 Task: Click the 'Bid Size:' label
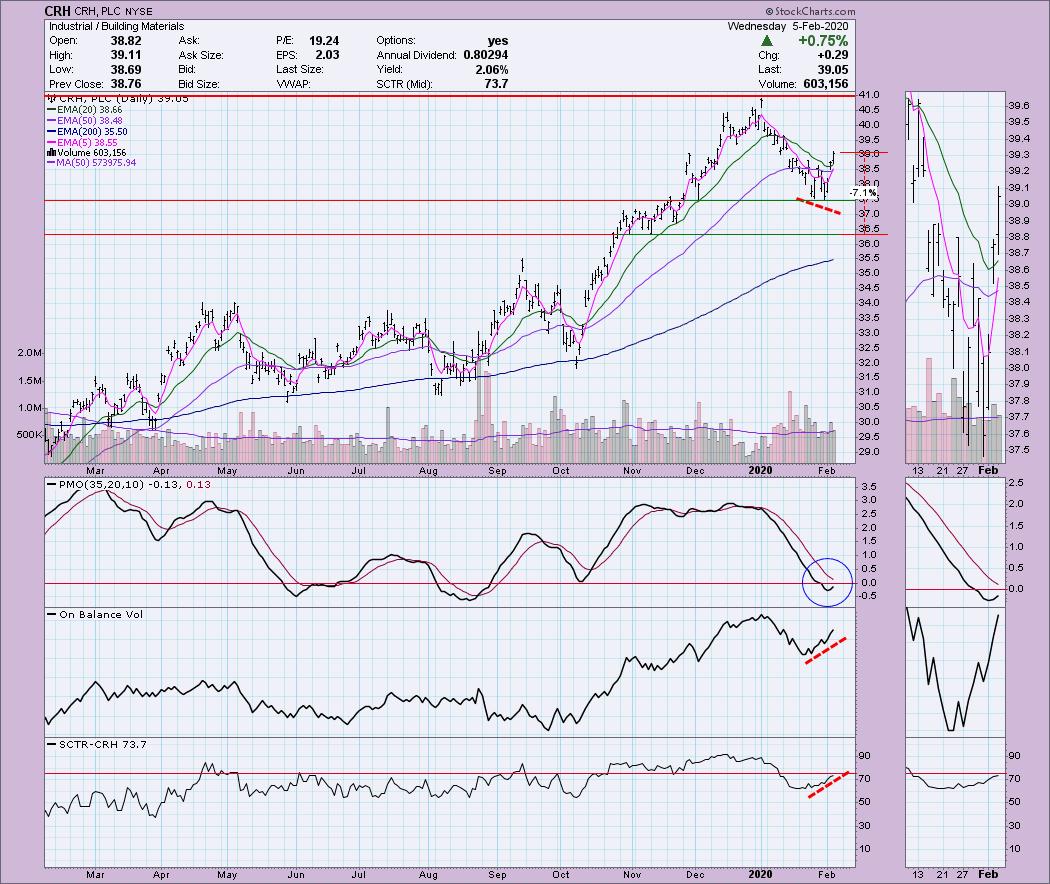[200, 84]
